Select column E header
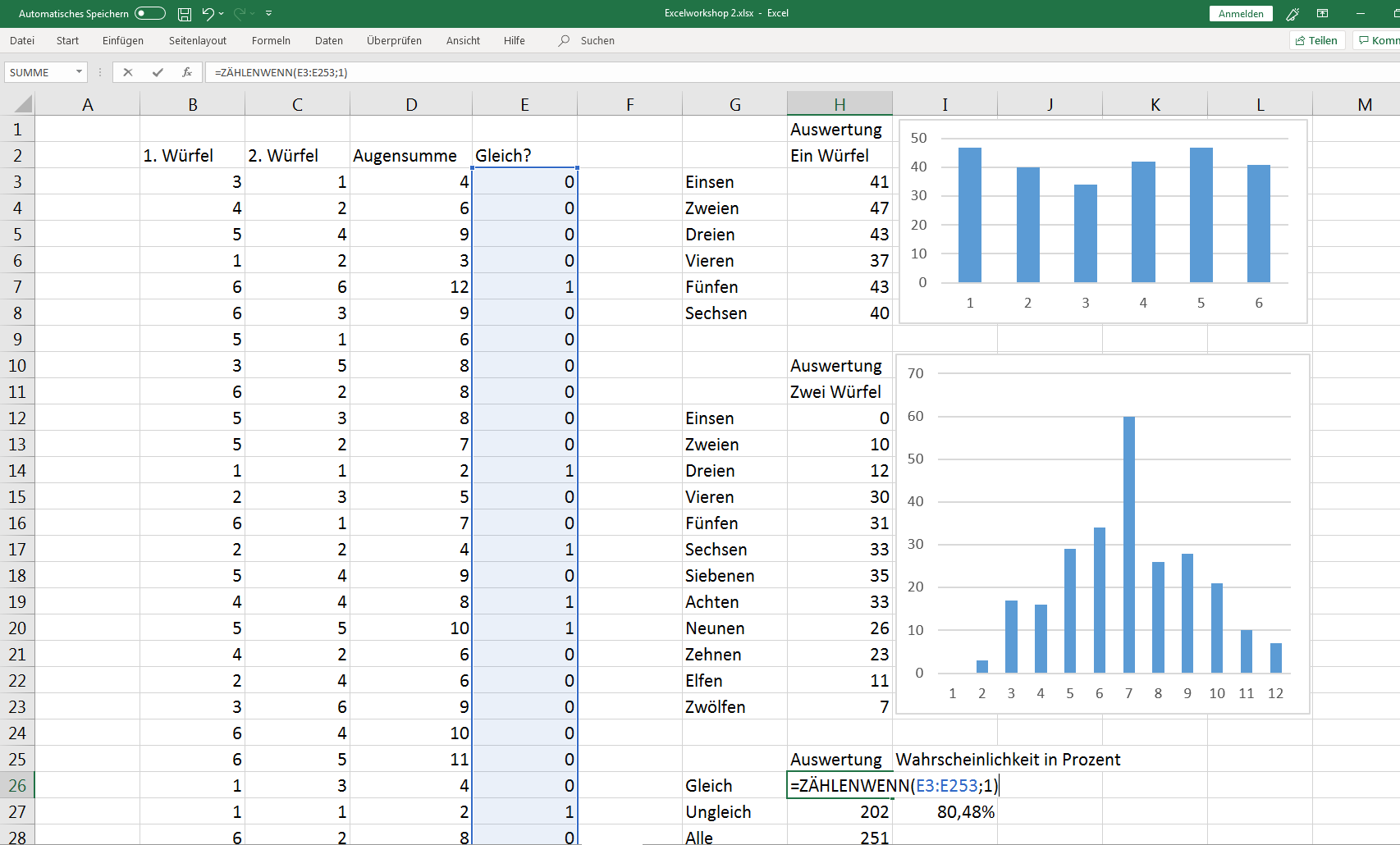 pos(524,104)
